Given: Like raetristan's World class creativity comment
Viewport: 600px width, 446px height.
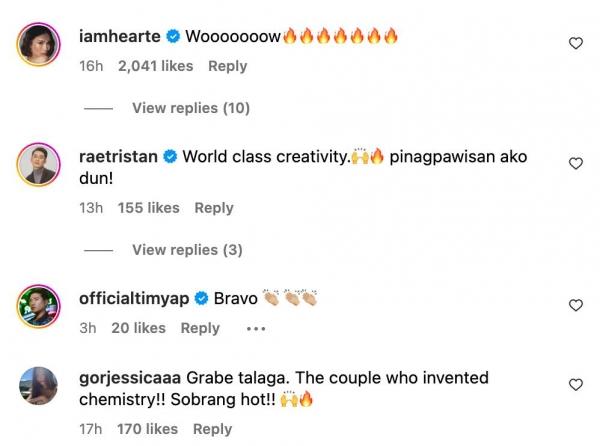Looking at the screenshot, I should pos(575,163).
